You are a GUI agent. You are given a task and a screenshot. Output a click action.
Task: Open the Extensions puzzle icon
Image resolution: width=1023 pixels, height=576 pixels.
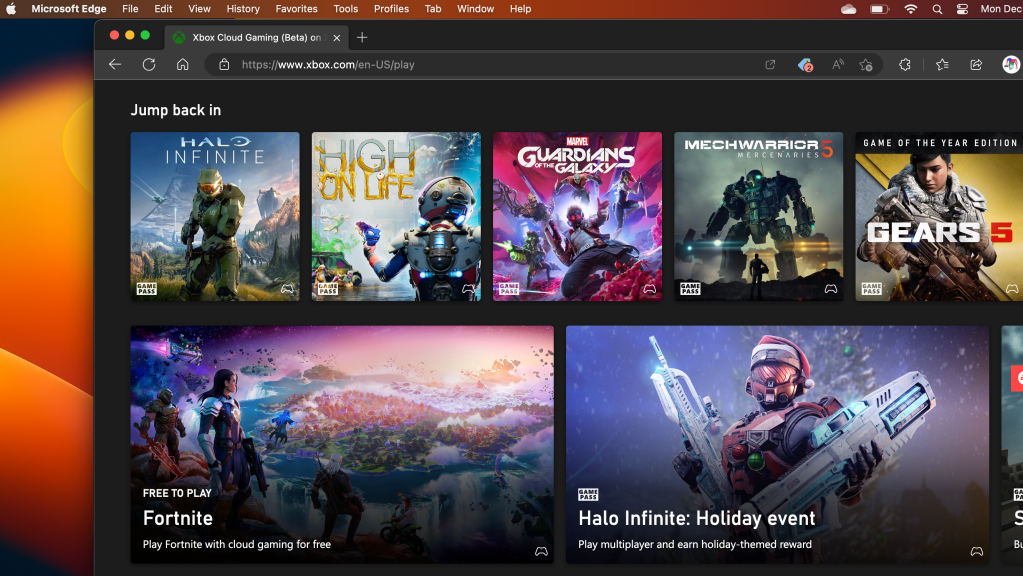click(x=905, y=64)
